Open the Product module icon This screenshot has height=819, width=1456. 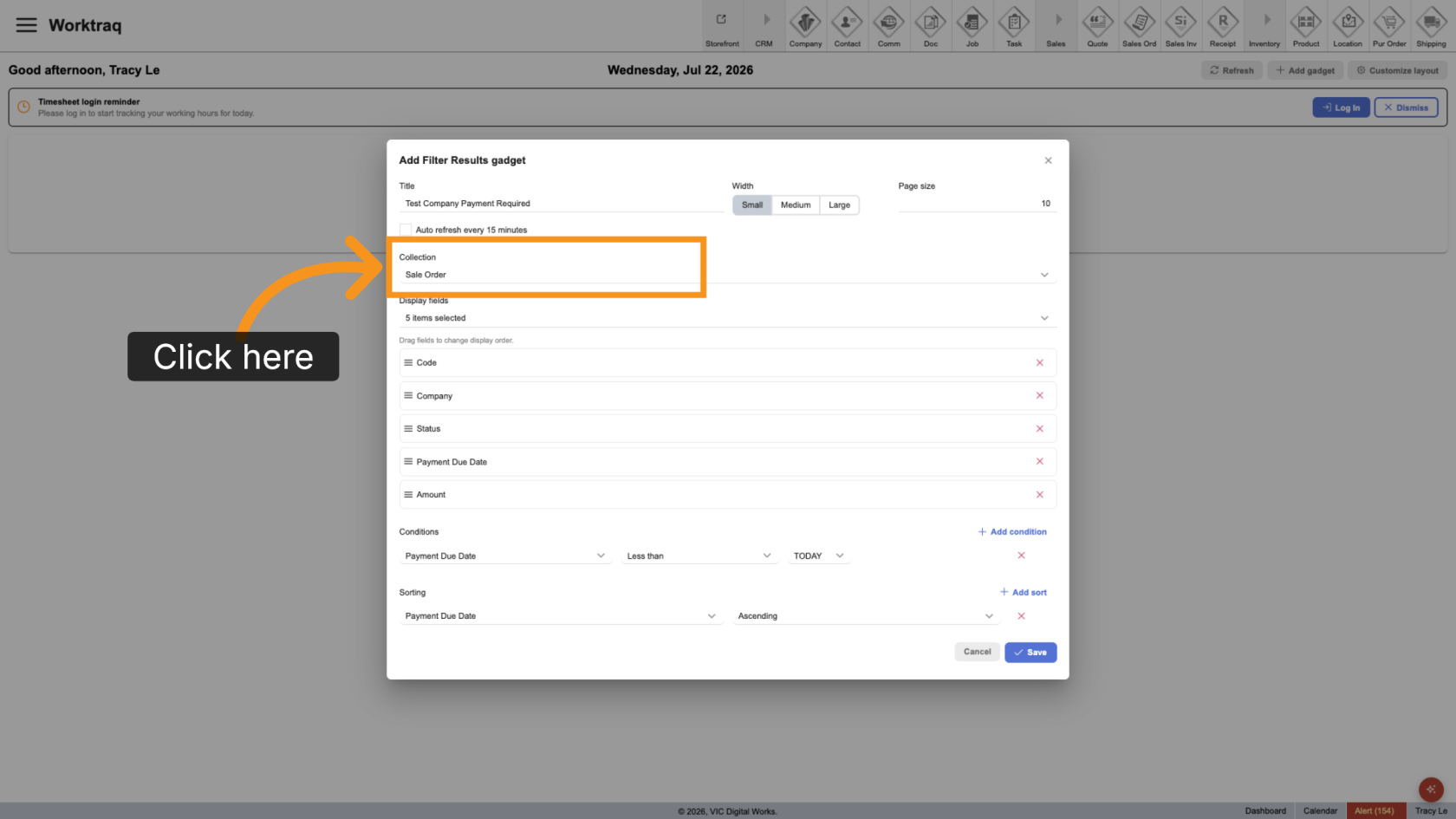[1306, 26]
